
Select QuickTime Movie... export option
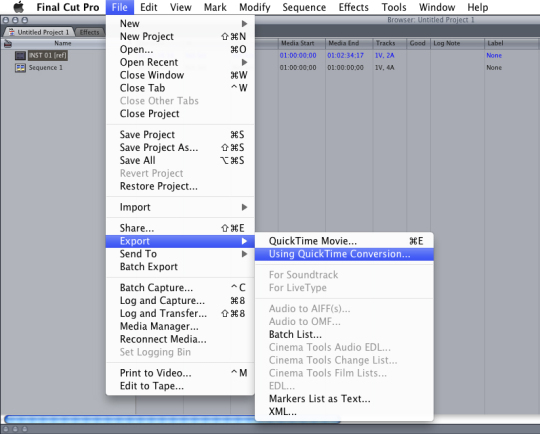[344, 241]
